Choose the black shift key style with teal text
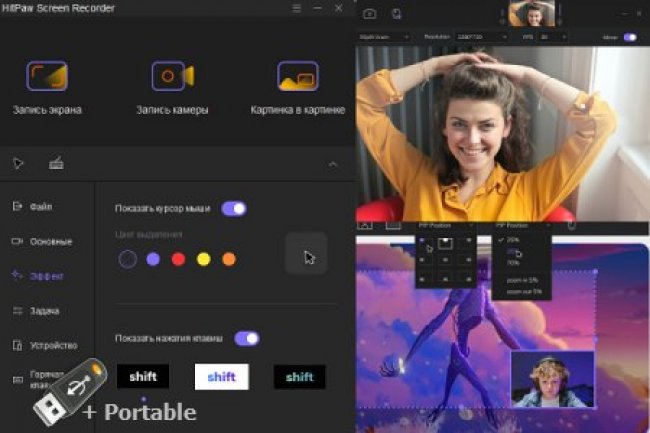The image size is (650, 433). pyautogui.click(x=300, y=377)
